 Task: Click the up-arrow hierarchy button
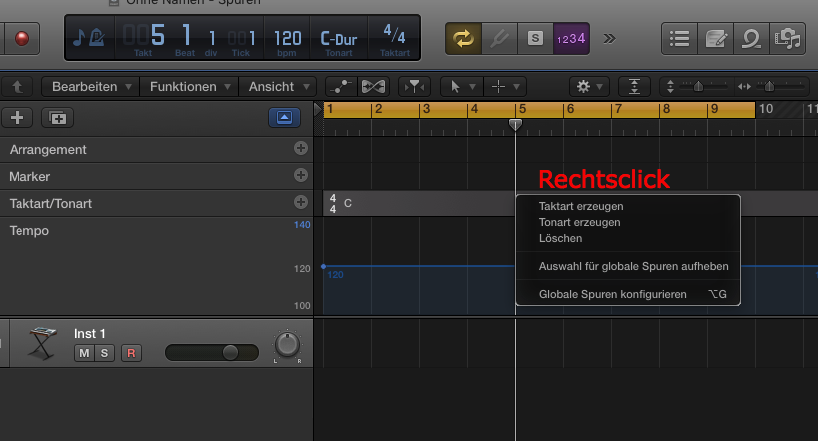(x=17, y=87)
